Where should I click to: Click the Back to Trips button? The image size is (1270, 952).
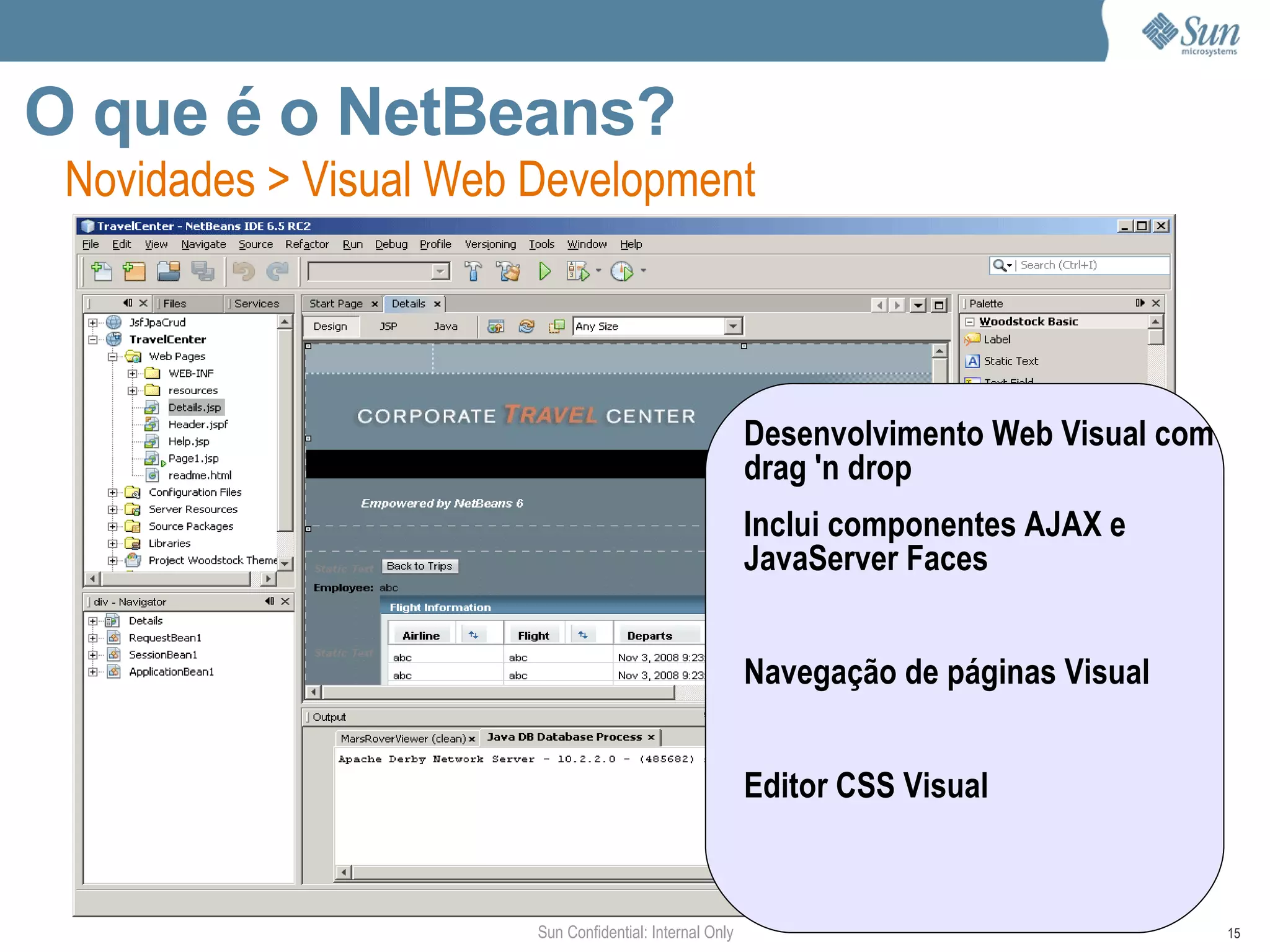pyautogui.click(x=419, y=566)
